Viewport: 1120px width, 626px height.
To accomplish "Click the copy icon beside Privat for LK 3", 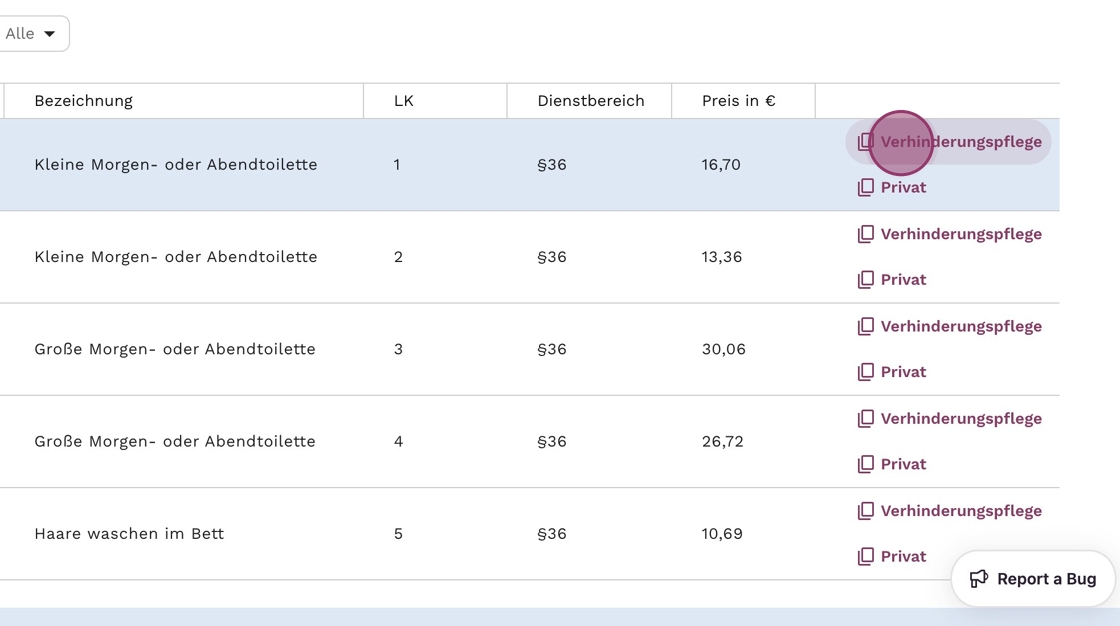I will (x=866, y=372).
